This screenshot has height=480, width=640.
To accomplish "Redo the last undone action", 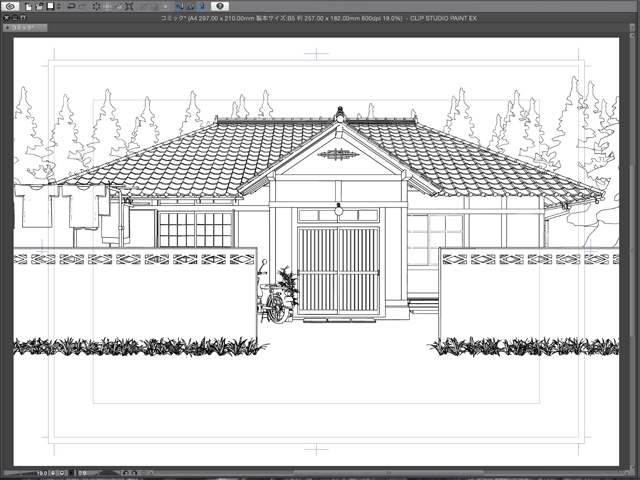I will point(82,7).
